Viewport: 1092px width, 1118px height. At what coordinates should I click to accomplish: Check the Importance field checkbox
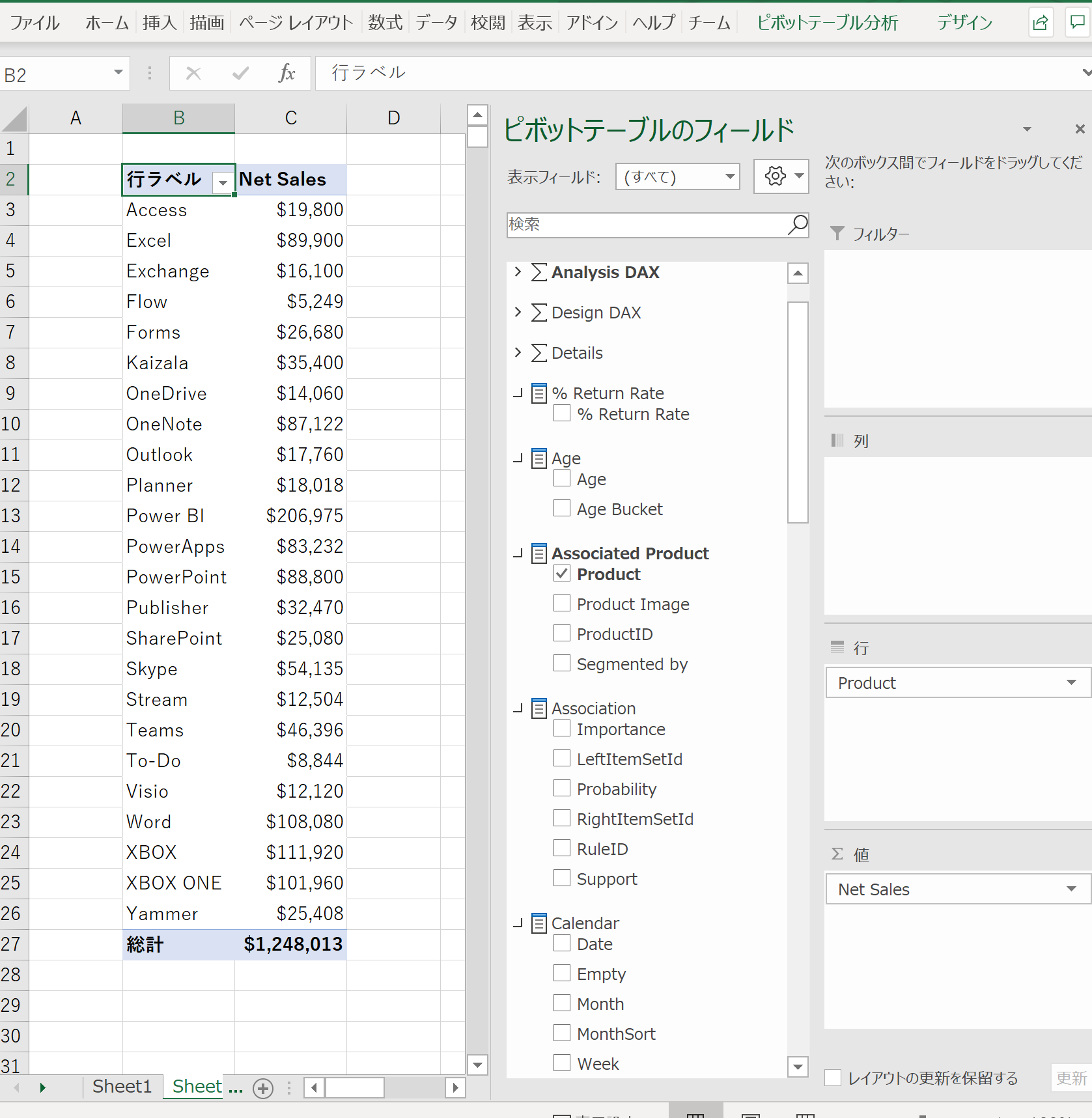561,729
